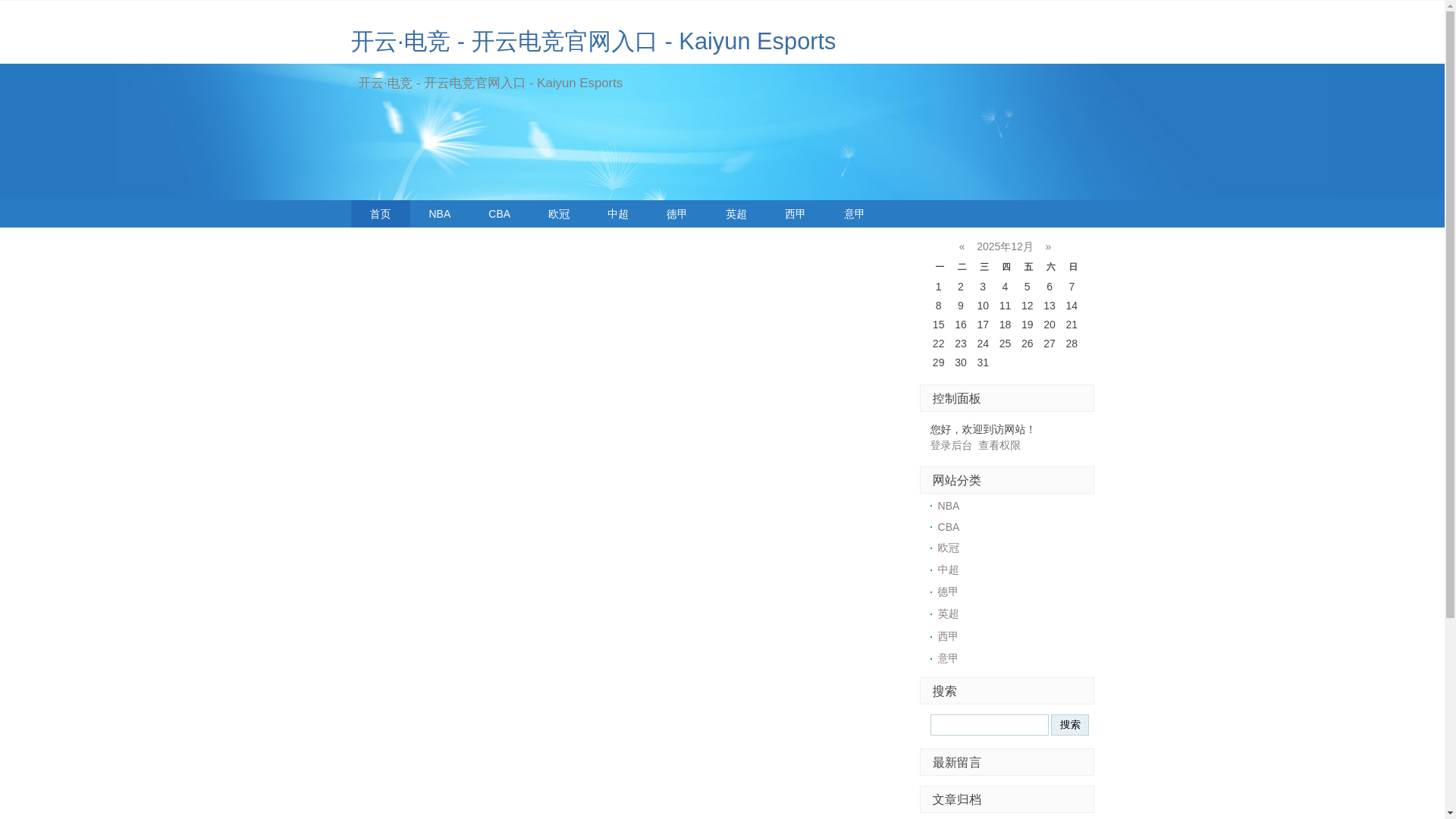
Task: Open the NBA navigation tab
Action: pos(439,214)
